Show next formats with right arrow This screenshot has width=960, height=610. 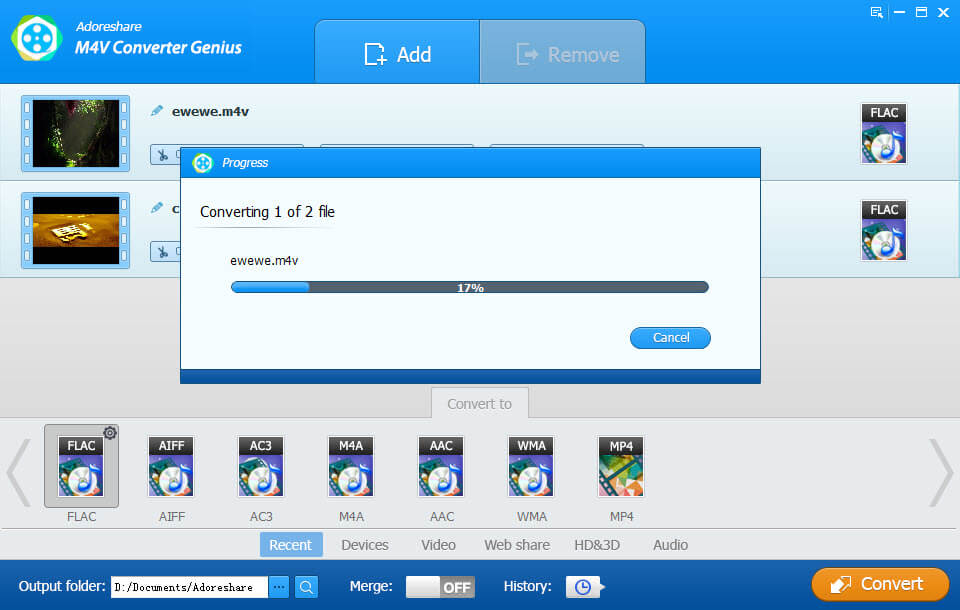pyautogui.click(x=940, y=472)
